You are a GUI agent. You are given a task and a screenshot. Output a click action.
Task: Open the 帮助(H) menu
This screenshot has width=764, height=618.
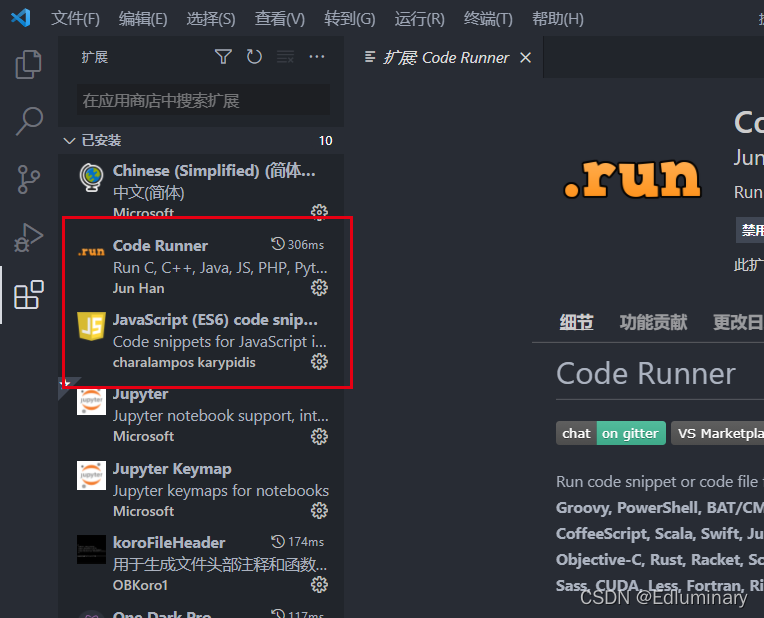coord(558,19)
